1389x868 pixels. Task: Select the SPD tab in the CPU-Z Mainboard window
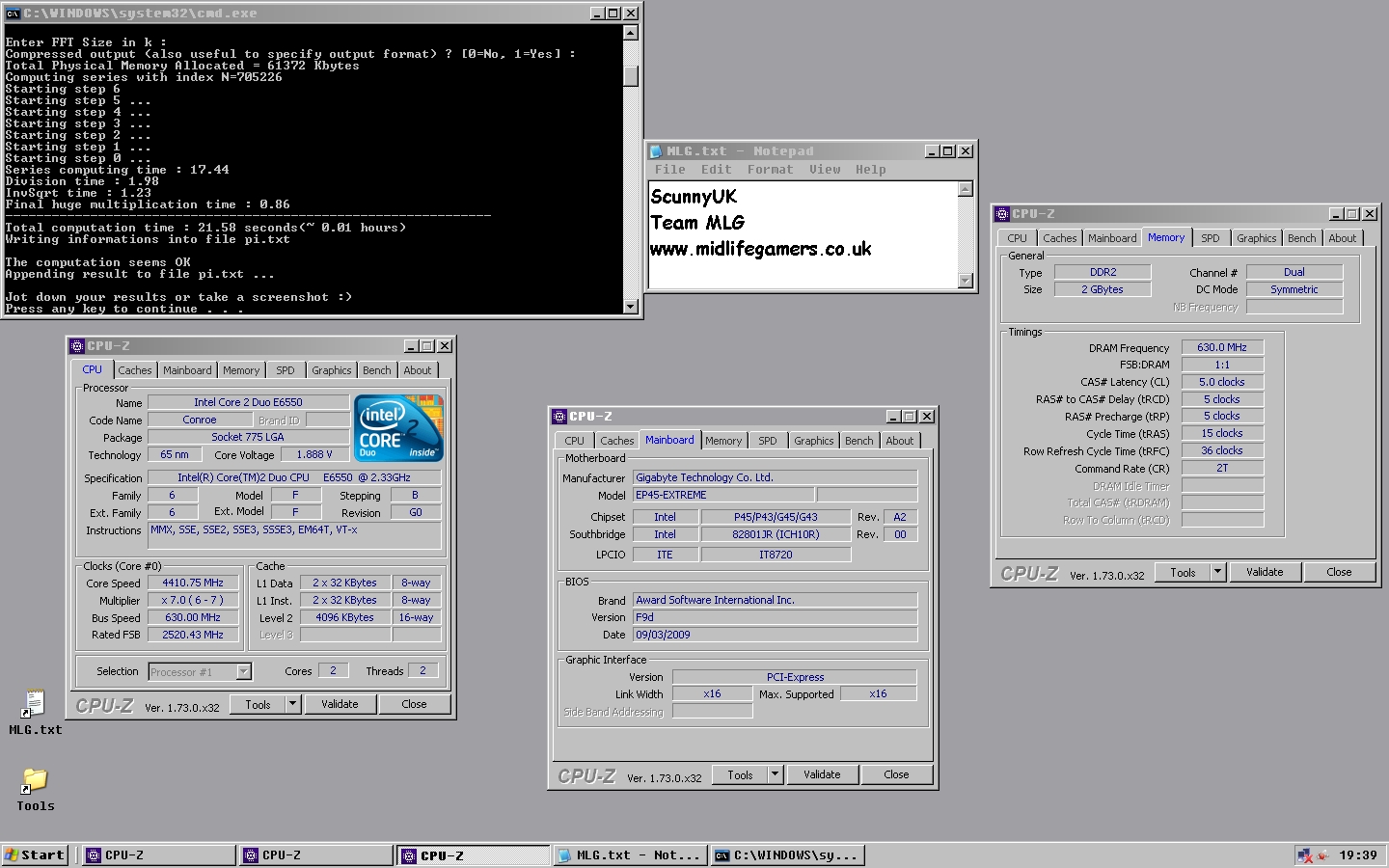click(x=768, y=441)
